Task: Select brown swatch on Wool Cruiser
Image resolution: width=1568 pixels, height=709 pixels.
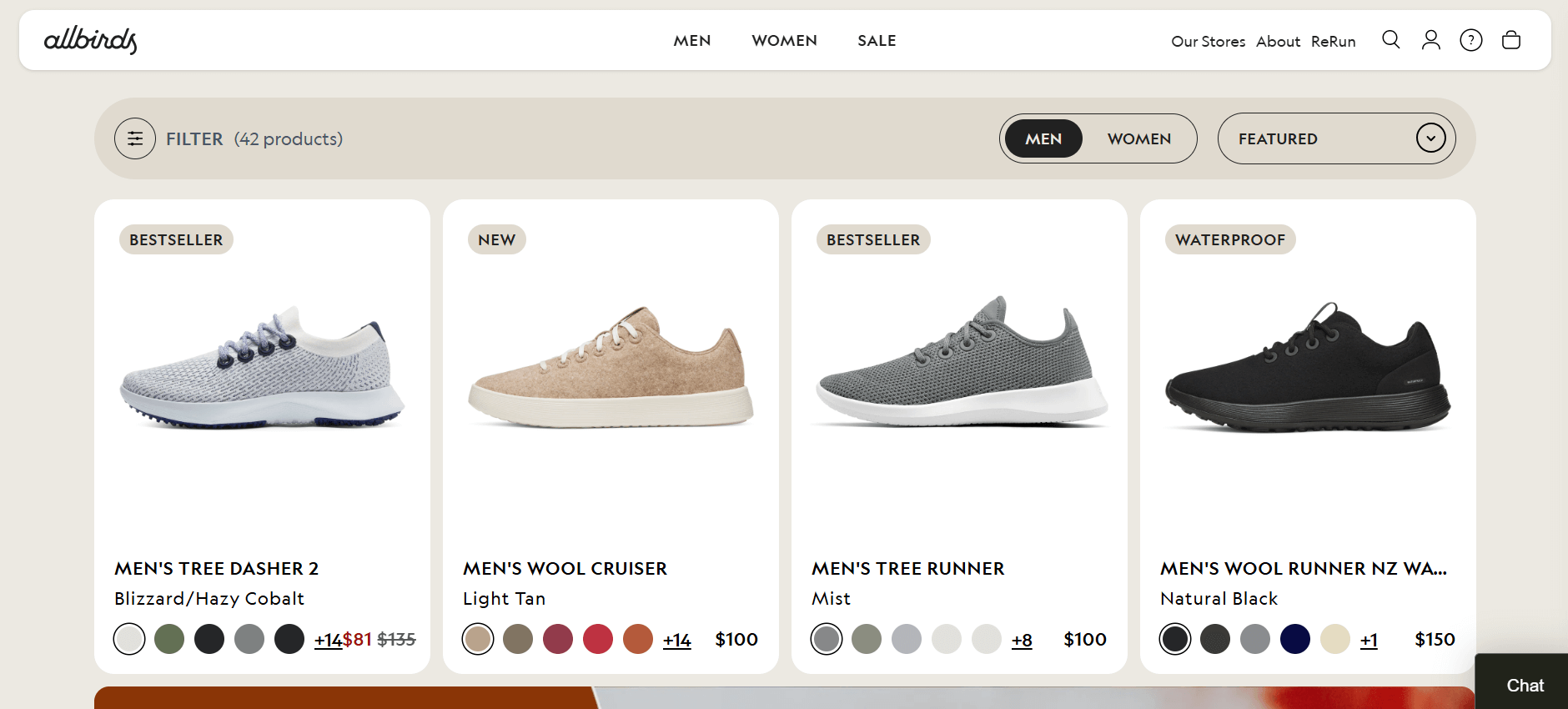Action: (518, 639)
